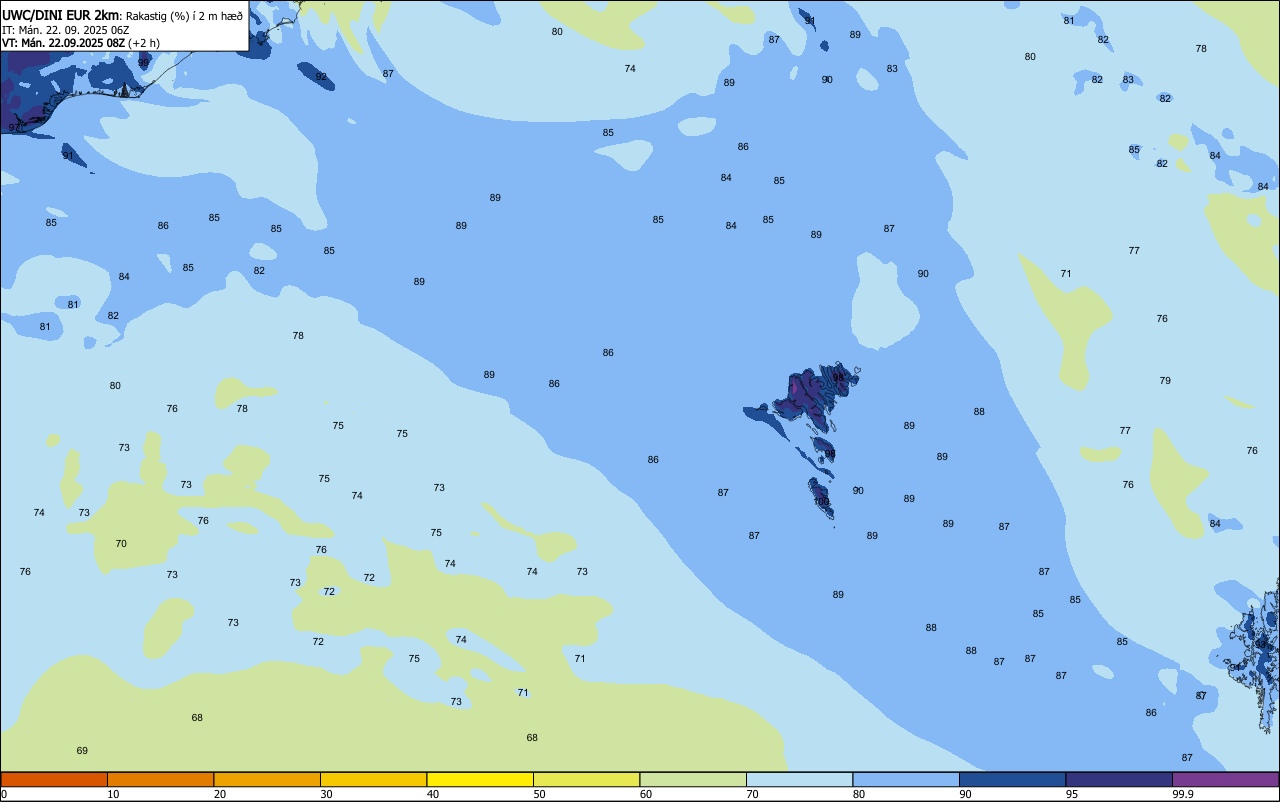Click the 'Rakastig (%) í 2 m hæð' label

pos(184,15)
